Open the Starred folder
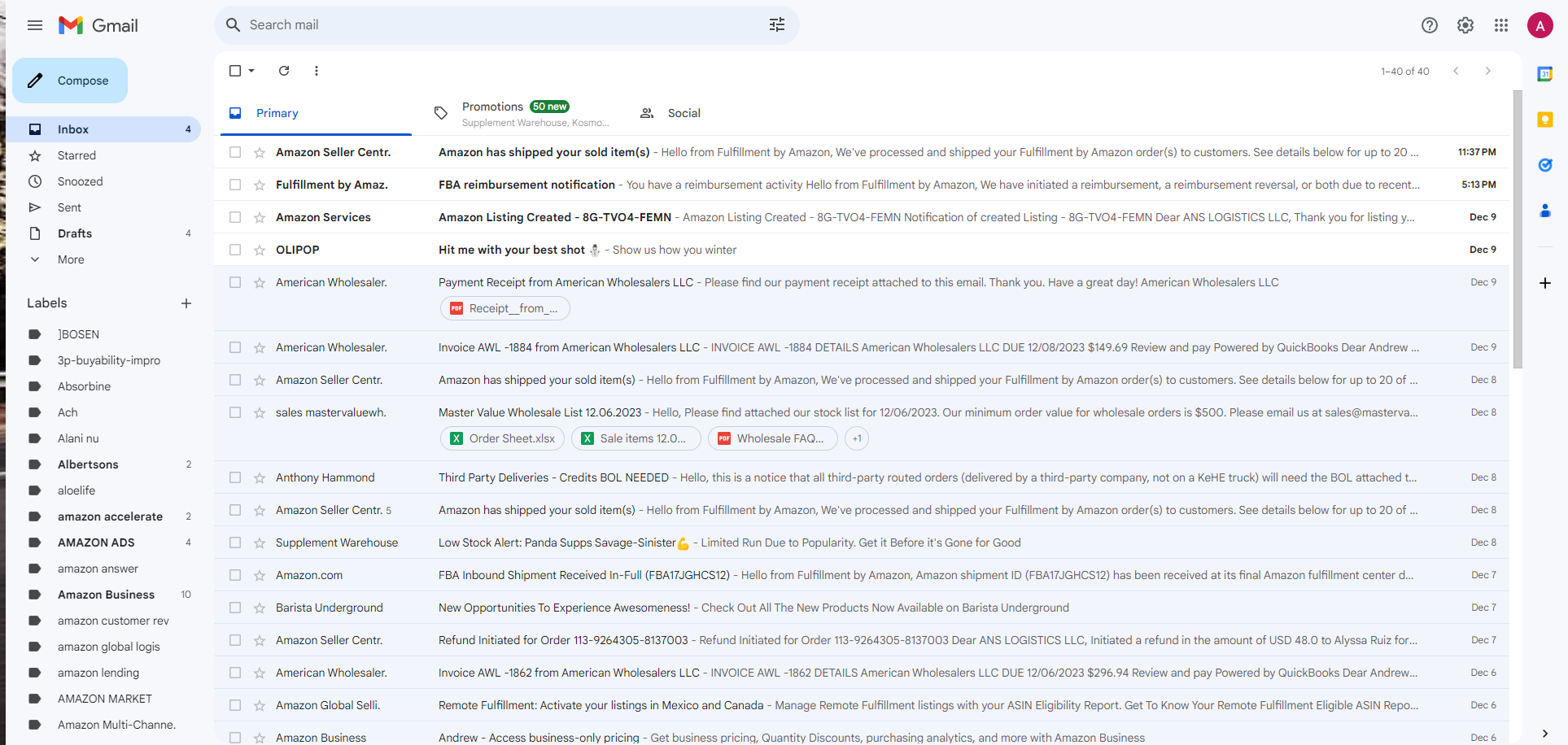The width and height of the screenshot is (1568, 745). point(103,155)
